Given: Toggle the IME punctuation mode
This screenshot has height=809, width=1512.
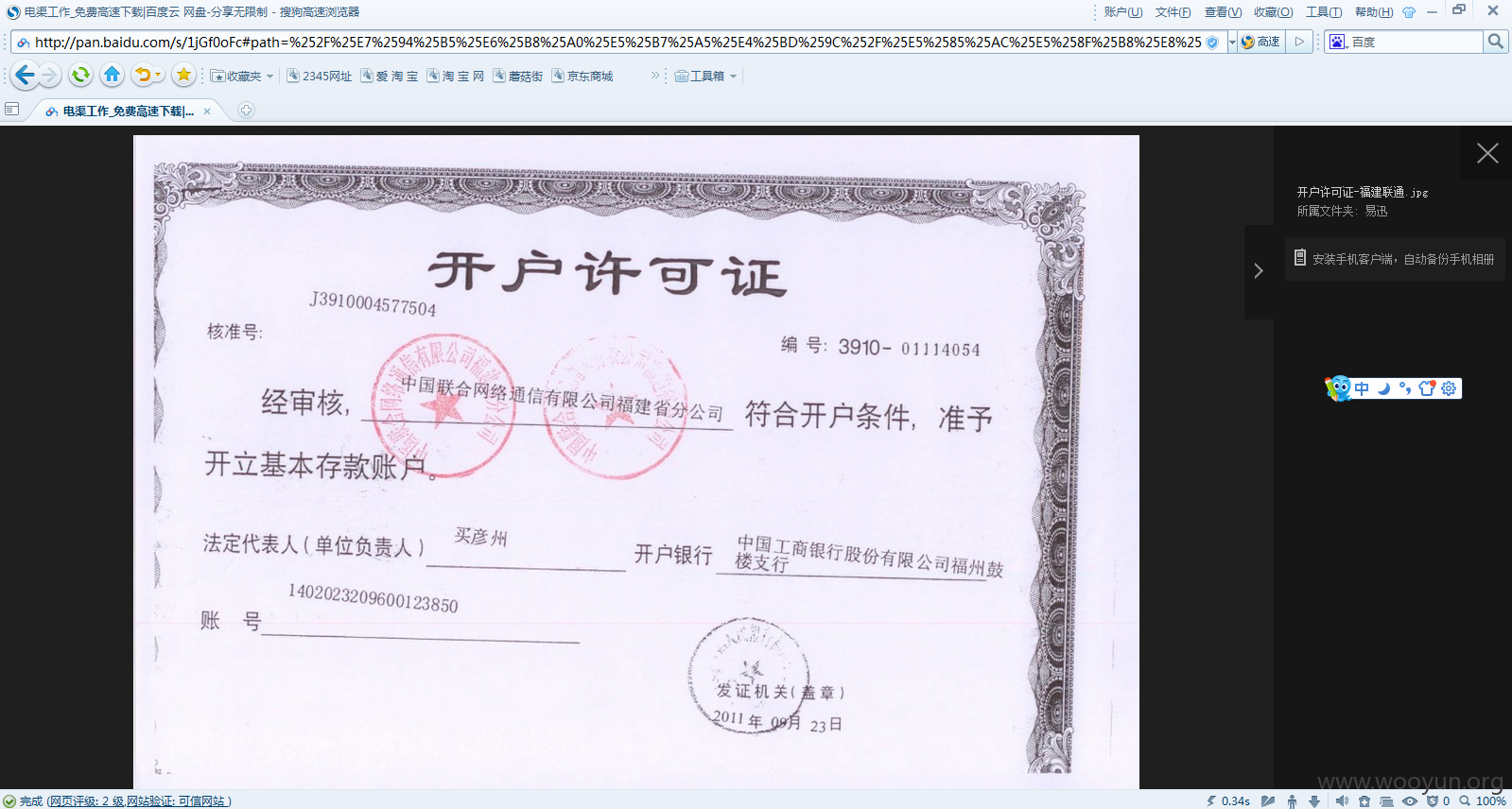Looking at the screenshot, I should (x=1405, y=388).
